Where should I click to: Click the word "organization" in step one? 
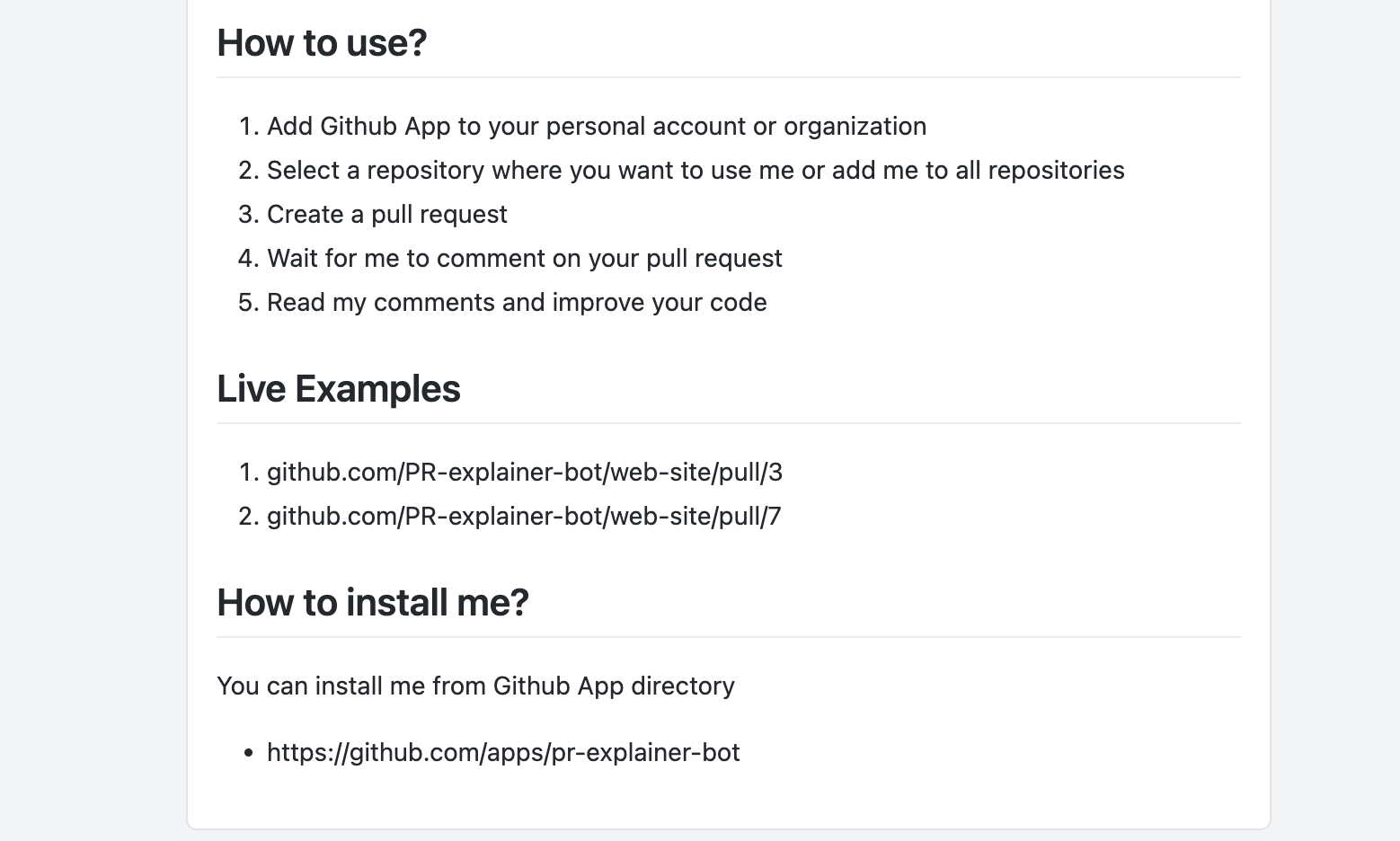point(855,127)
